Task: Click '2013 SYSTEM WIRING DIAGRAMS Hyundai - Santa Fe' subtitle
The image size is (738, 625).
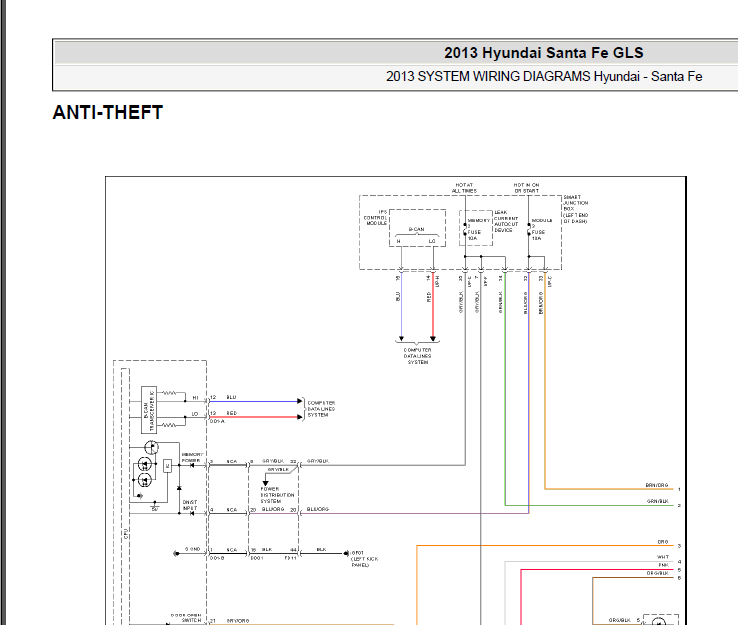Action: tap(544, 76)
